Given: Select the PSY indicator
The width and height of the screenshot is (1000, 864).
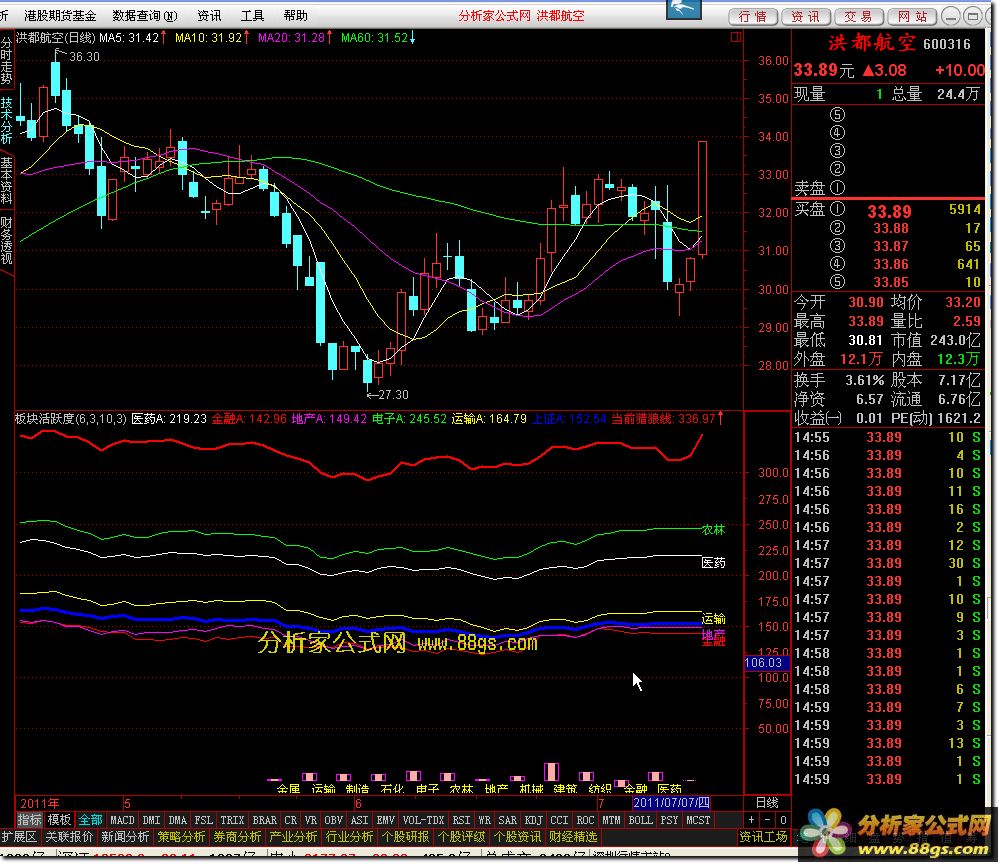Looking at the screenshot, I should coord(670,820).
